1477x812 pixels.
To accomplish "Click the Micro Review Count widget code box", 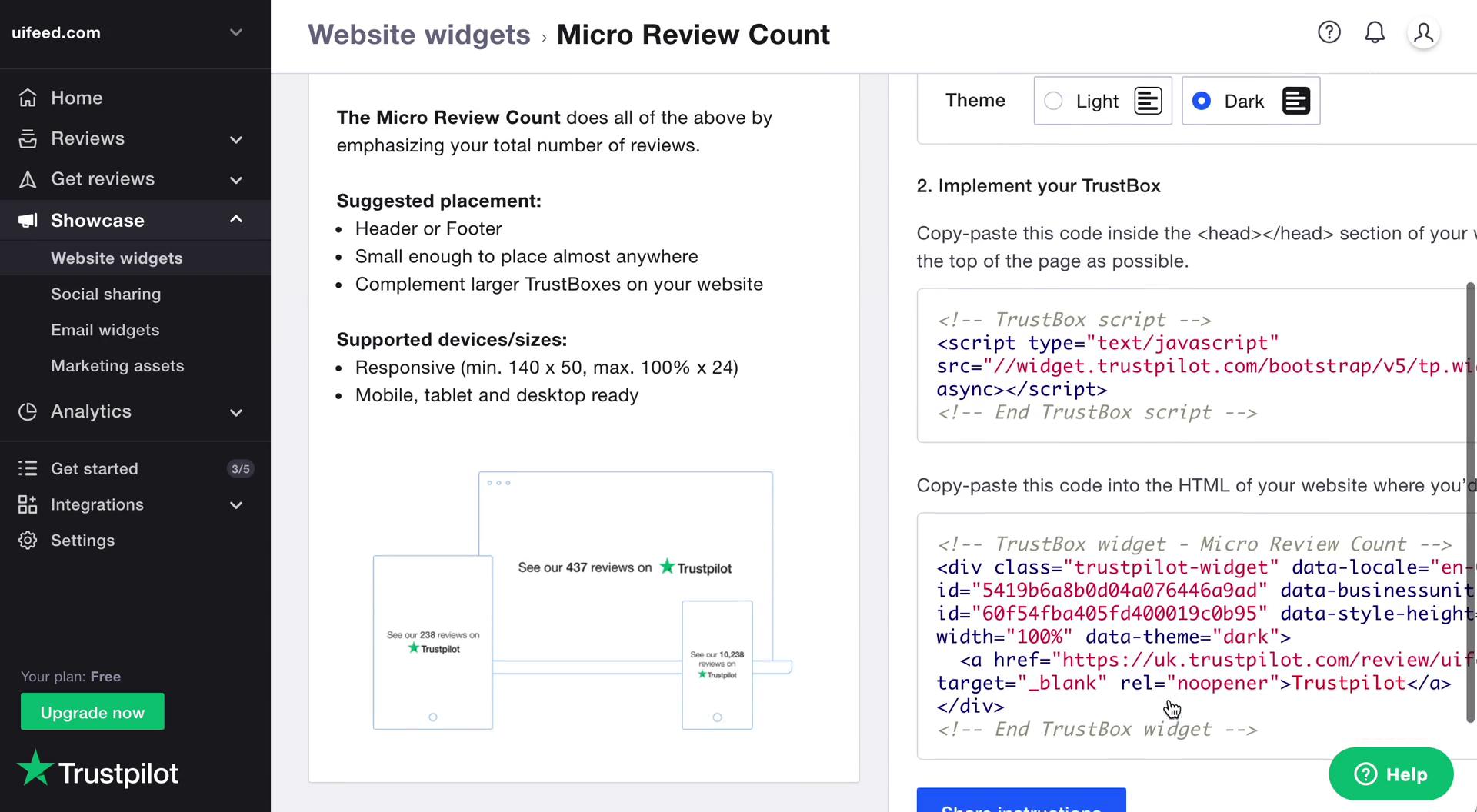I will point(1196,636).
